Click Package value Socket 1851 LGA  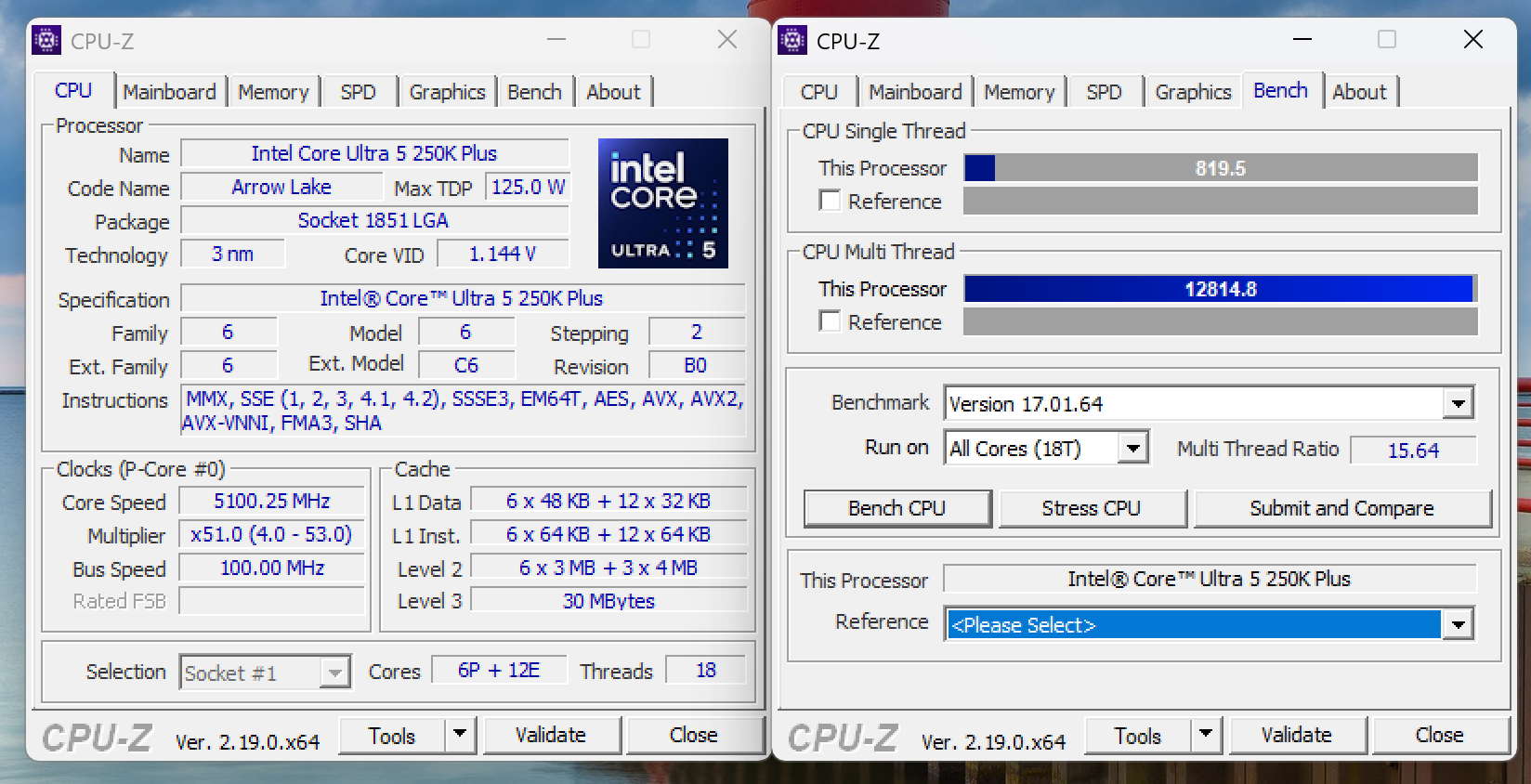374,220
